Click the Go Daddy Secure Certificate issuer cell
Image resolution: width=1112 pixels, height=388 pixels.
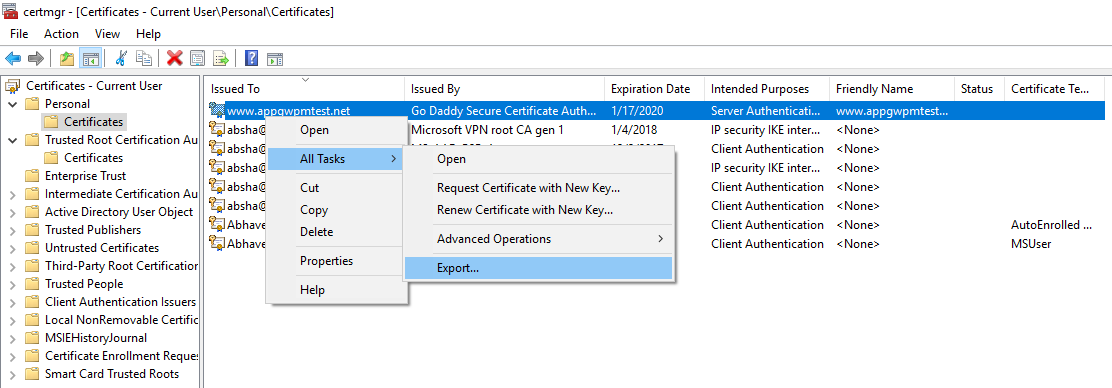pyautogui.click(x=504, y=111)
